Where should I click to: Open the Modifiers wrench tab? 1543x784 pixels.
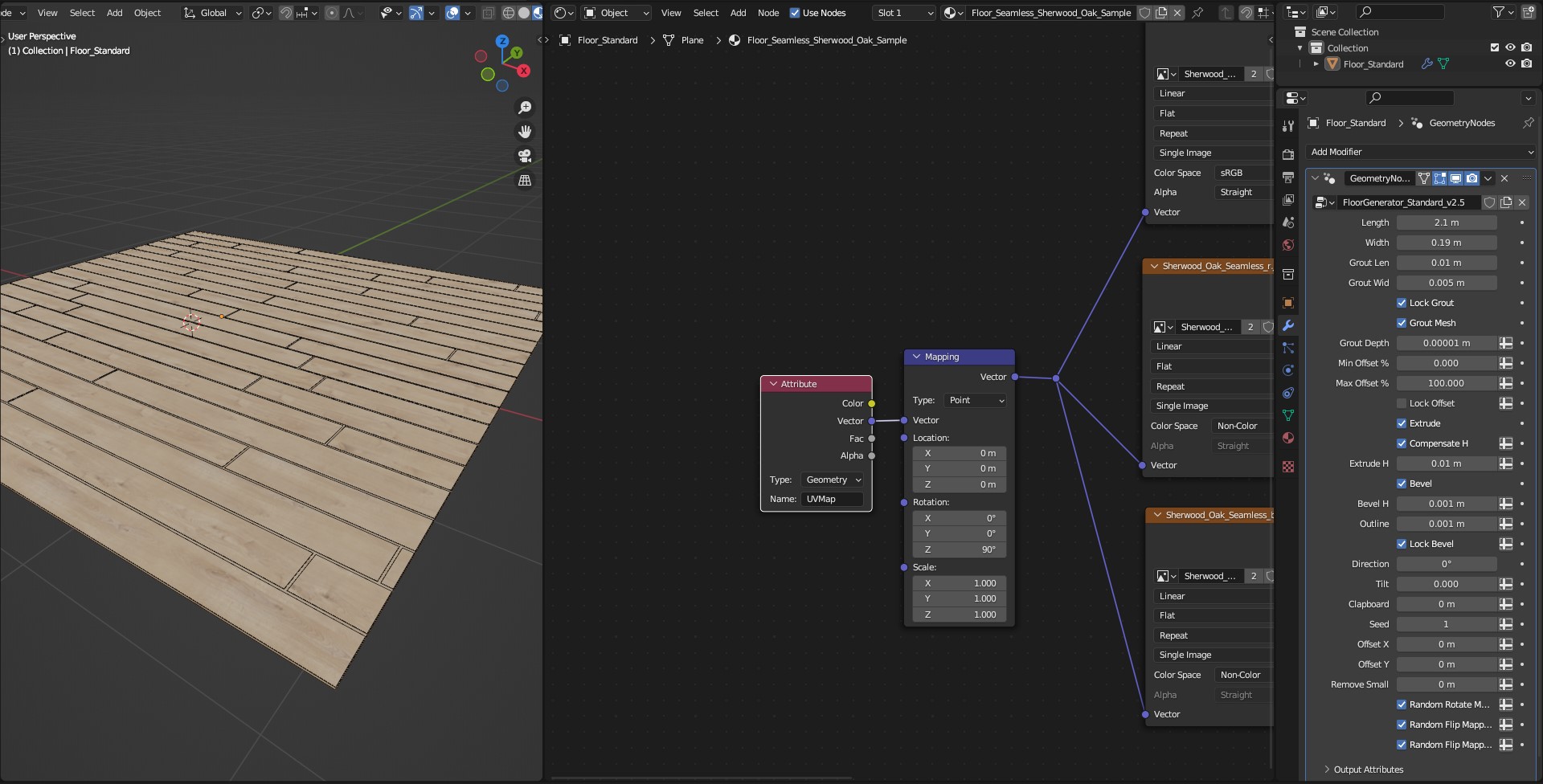[x=1288, y=325]
